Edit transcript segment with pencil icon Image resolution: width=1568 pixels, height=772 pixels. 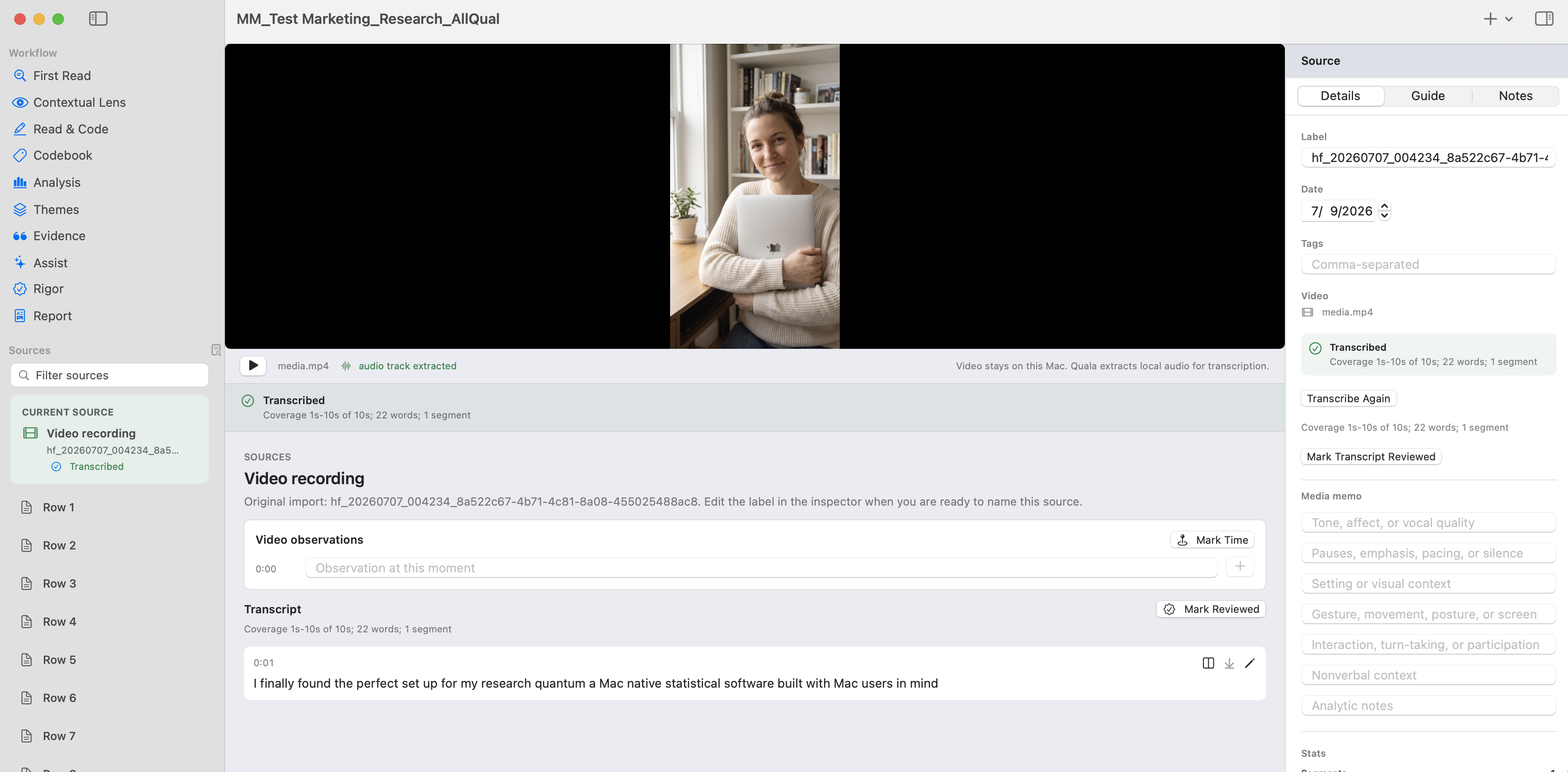coord(1250,663)
